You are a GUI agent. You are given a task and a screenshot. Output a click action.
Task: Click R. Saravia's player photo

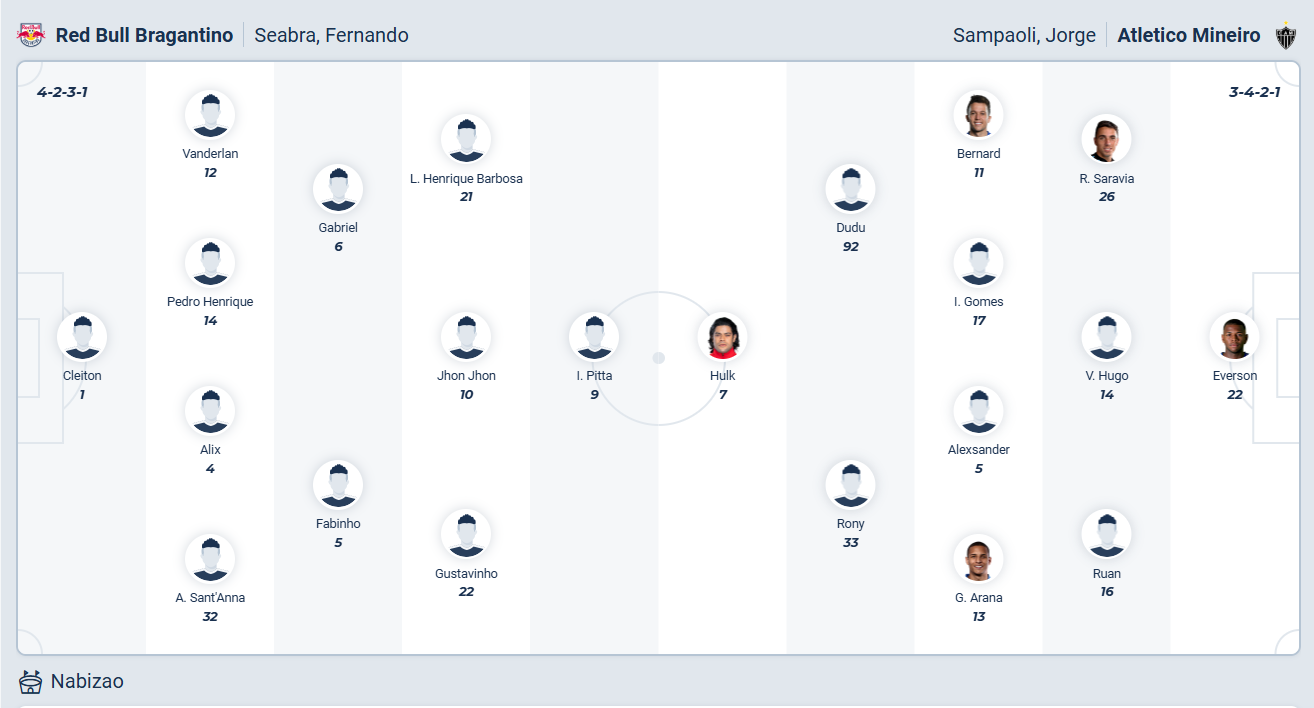(1106, 140)
